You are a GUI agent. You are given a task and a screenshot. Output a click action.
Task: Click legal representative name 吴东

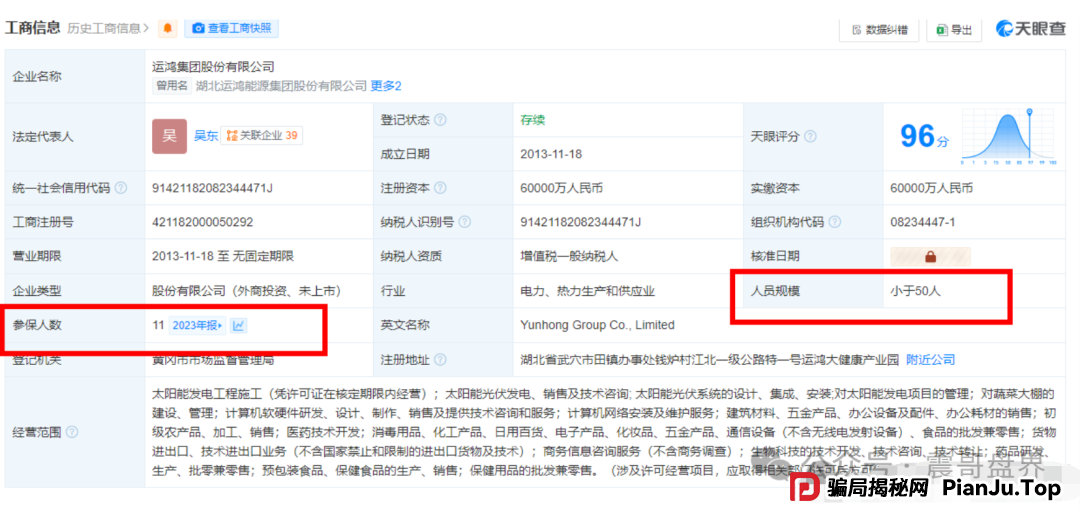pyautogui.click(x=206, y=136)
